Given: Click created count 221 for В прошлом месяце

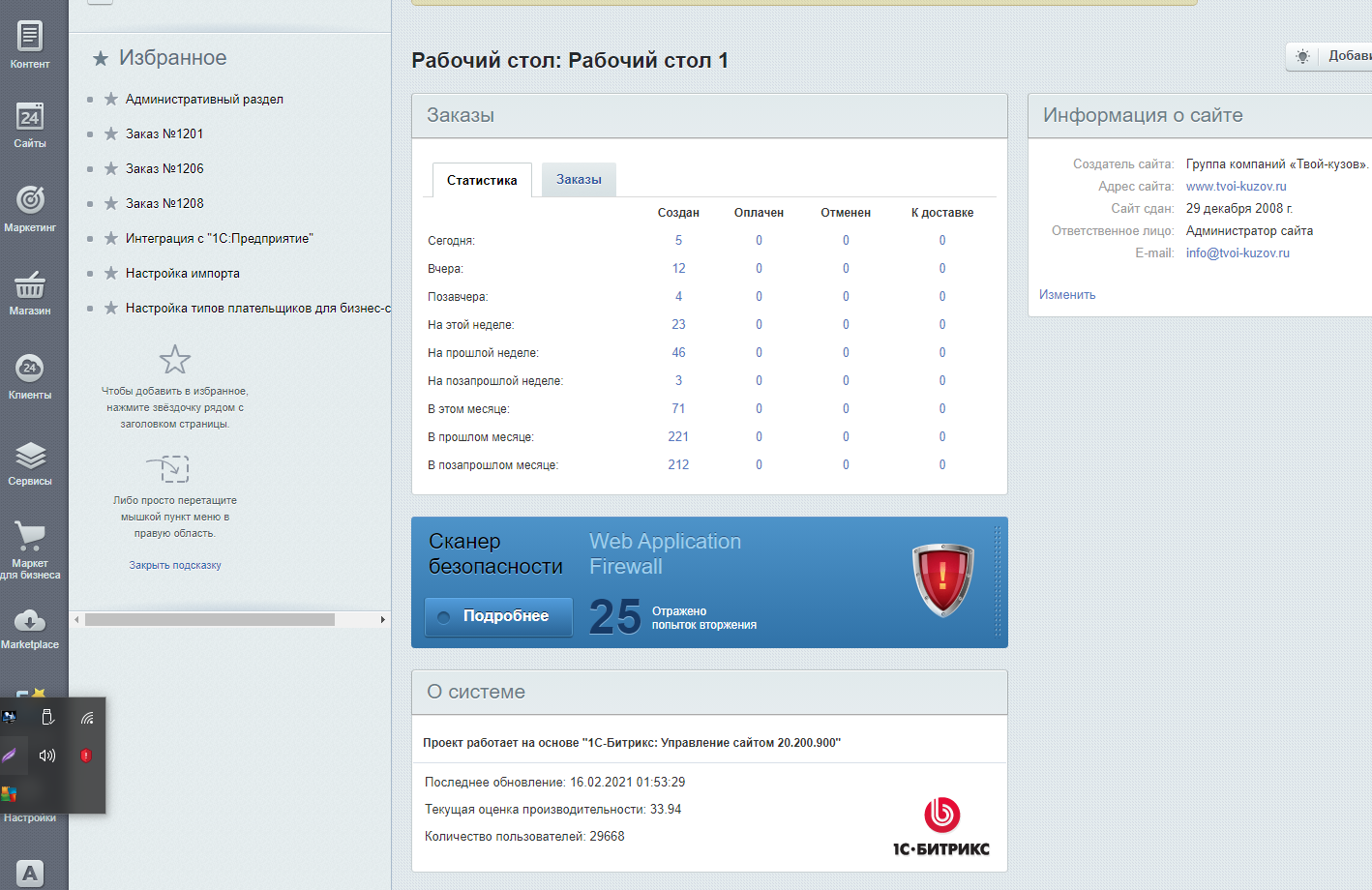Looking at the screenshot, I should 678,436.
